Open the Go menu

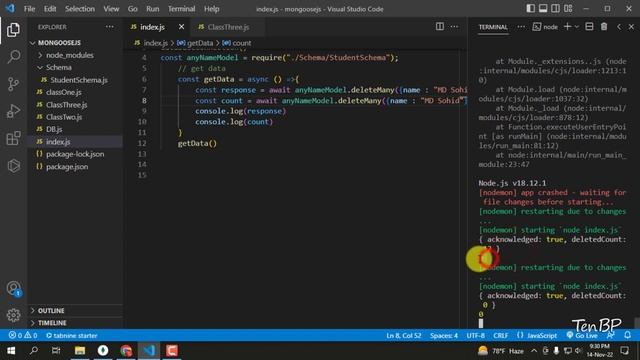(132, 9)
